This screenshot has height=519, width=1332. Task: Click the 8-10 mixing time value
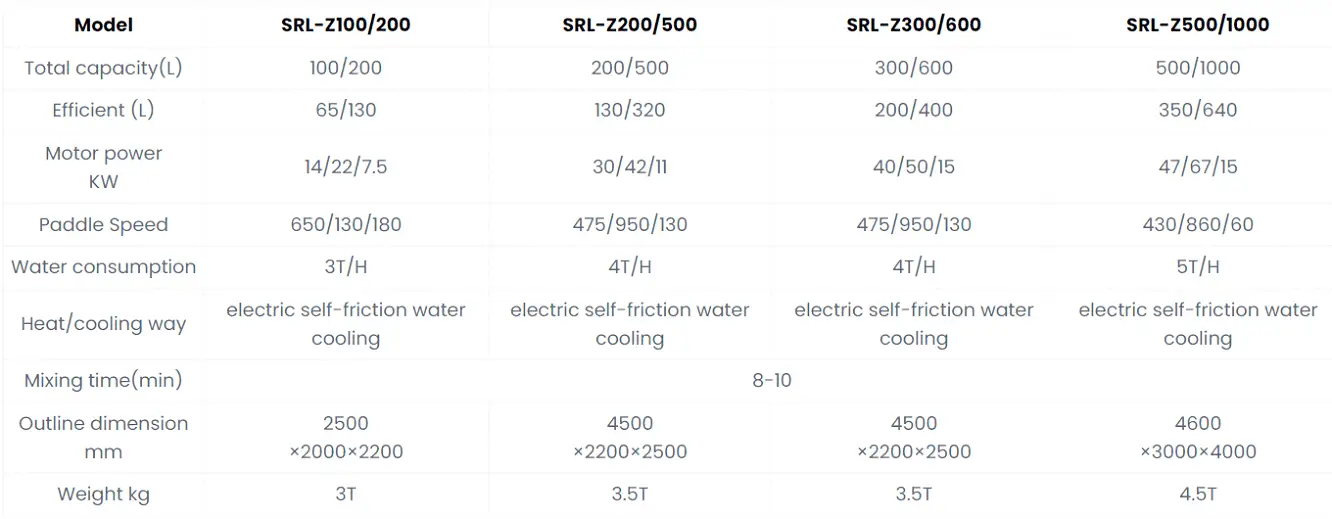tap(771, 381)
